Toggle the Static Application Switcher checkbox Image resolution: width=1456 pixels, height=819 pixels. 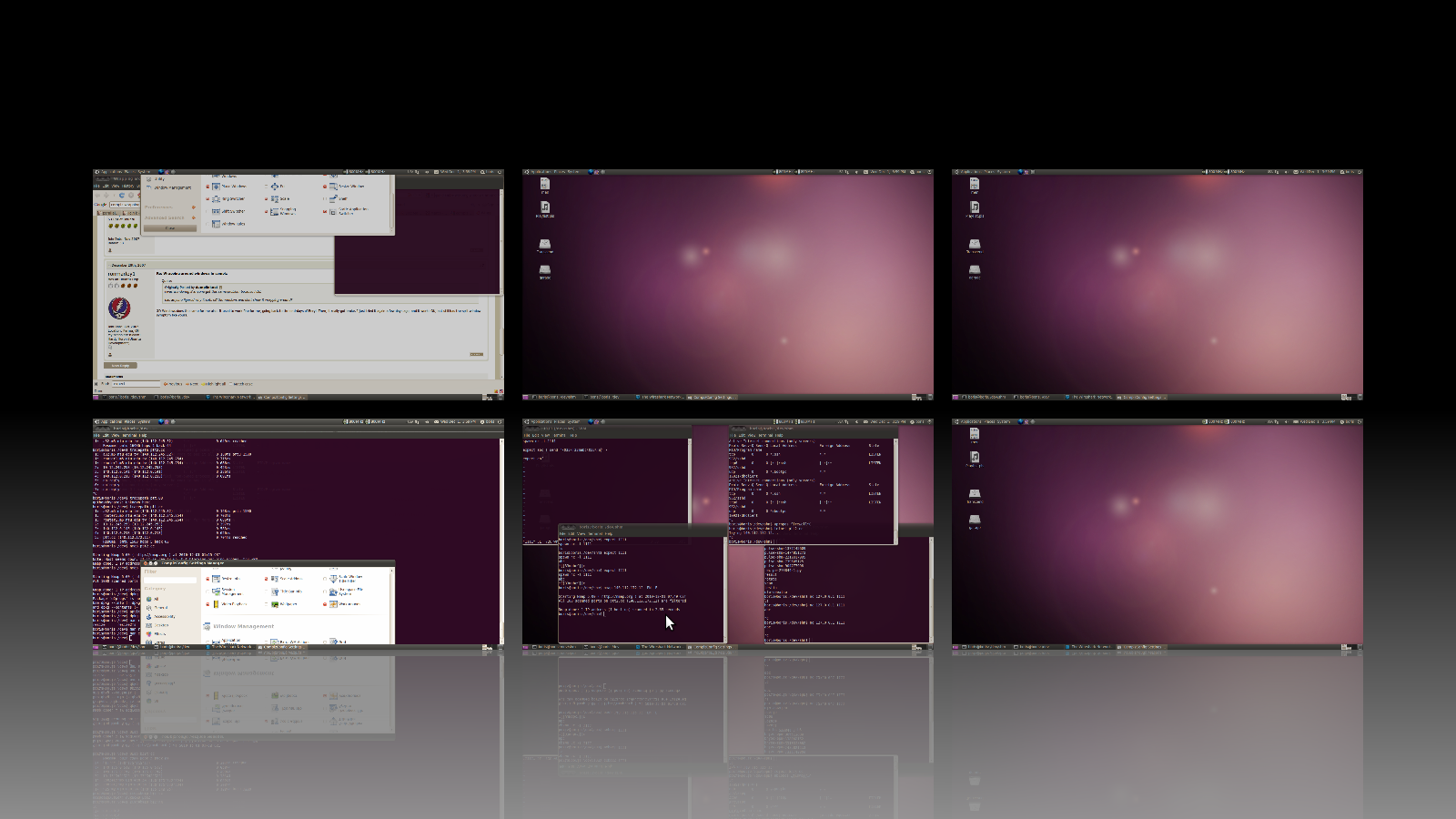point(325,211)
